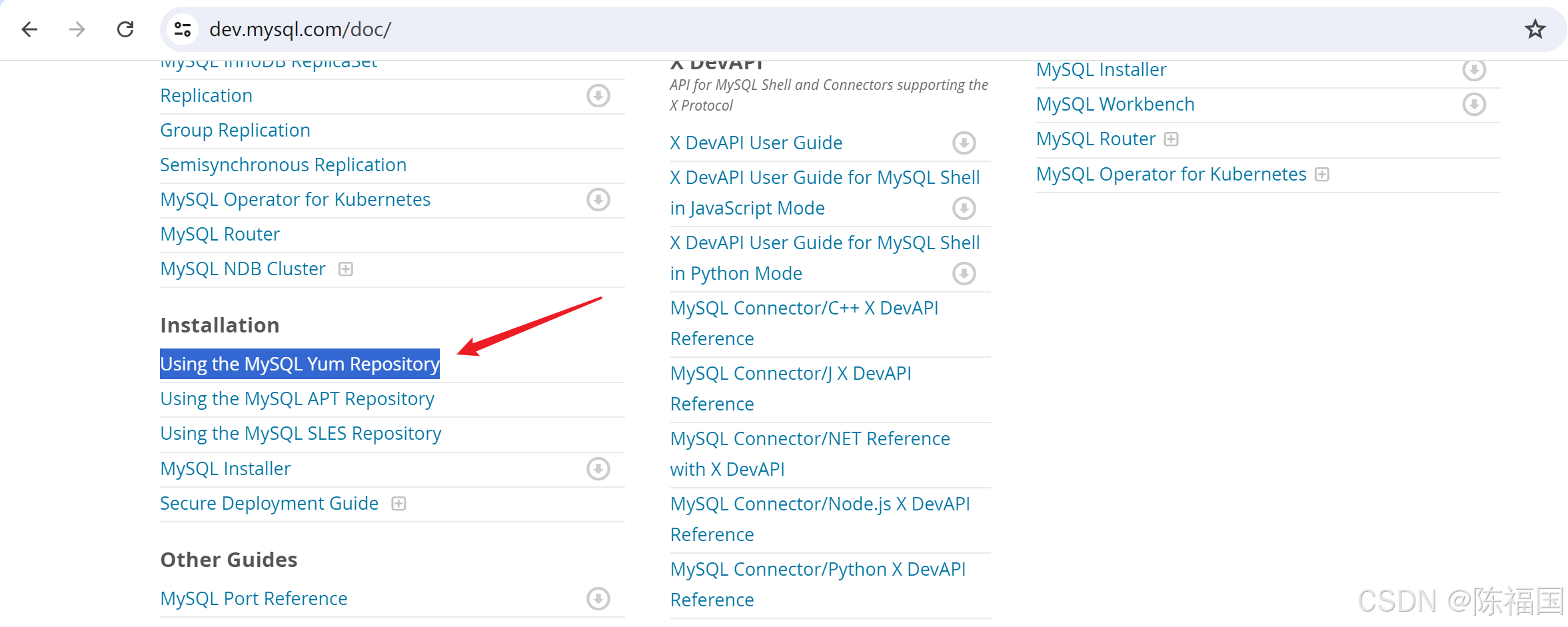Open MySQL Operator for Kubernetes link in right column
Screen dimensions: 1568x627
click(1172, 174)
